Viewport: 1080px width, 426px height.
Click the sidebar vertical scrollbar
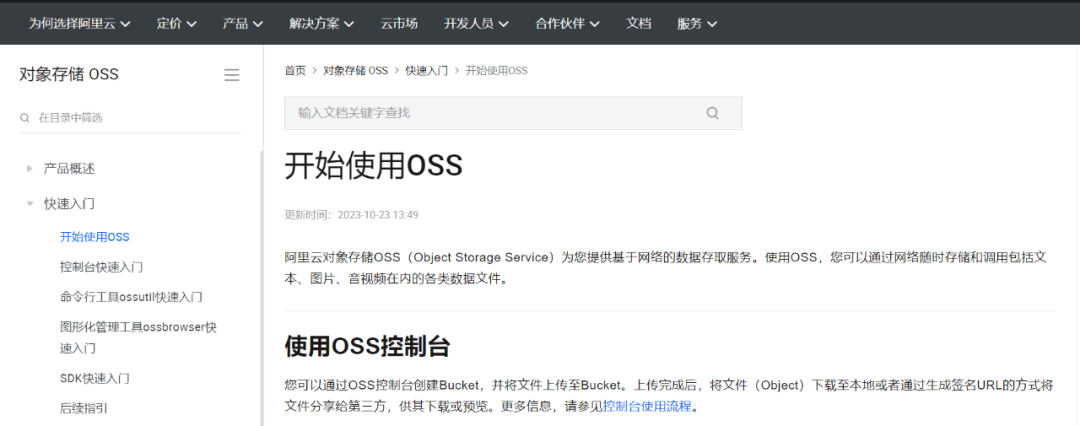click(261, 288)
